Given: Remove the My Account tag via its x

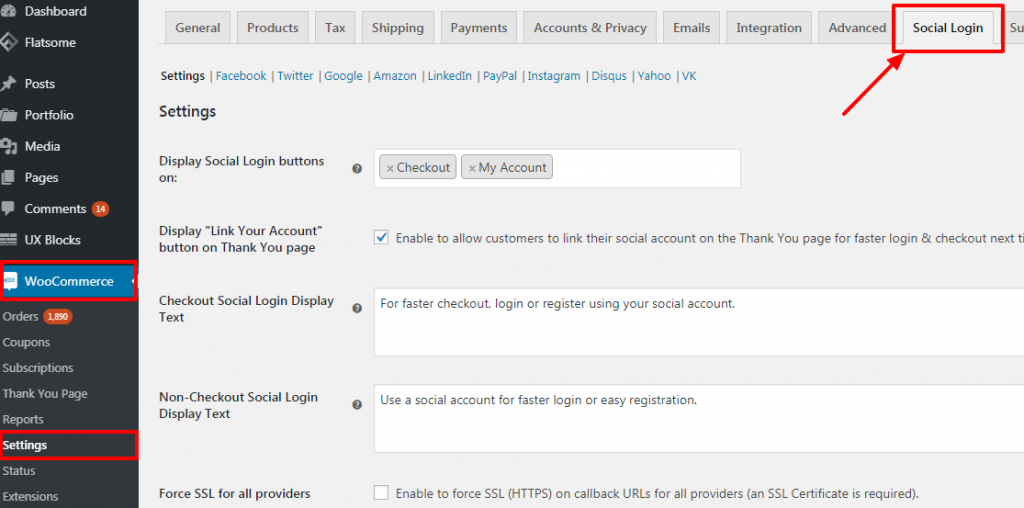Looking at the screenshot, I should pos(472,168).
